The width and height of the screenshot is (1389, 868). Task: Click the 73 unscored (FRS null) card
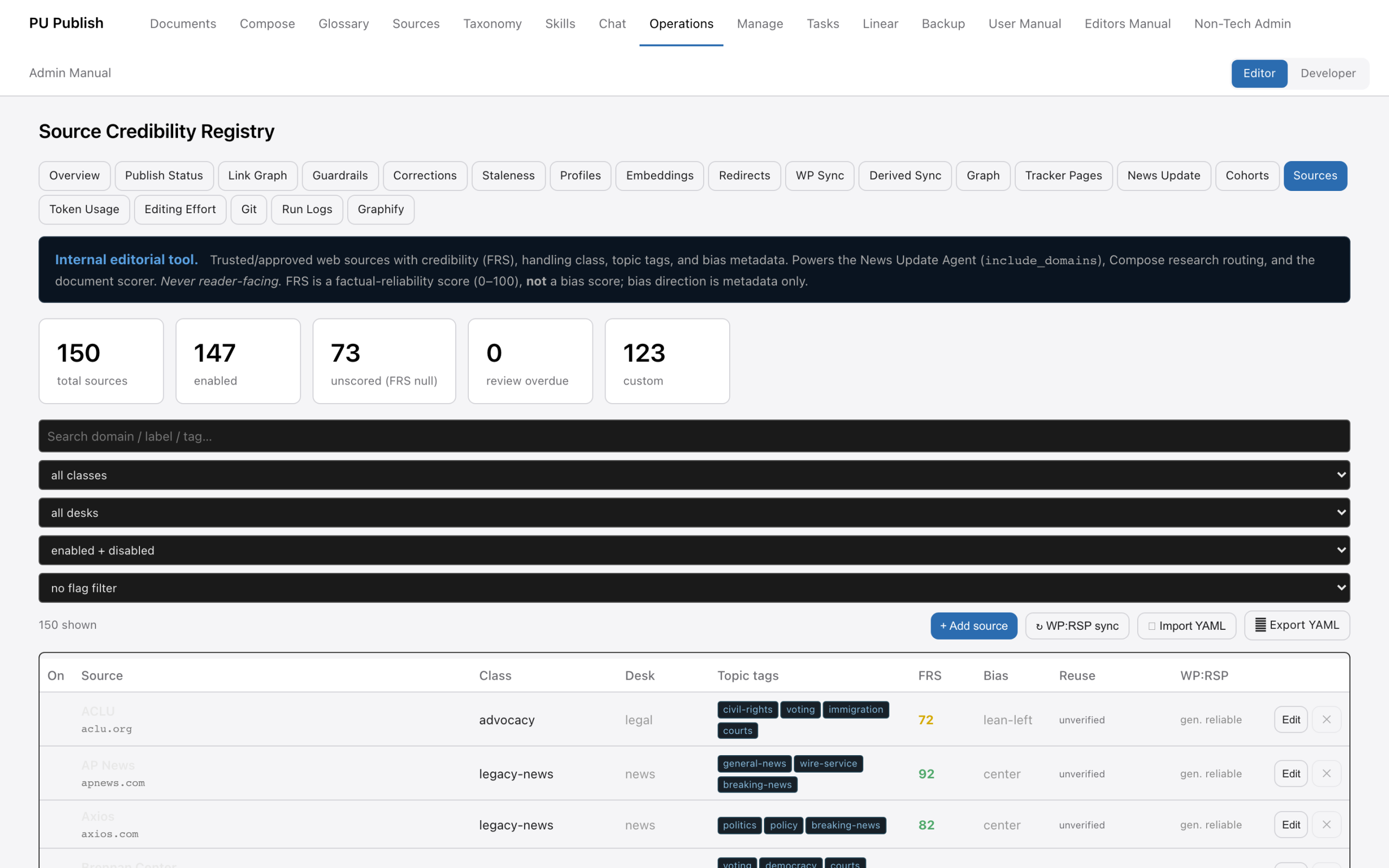(x=384, y=361)
